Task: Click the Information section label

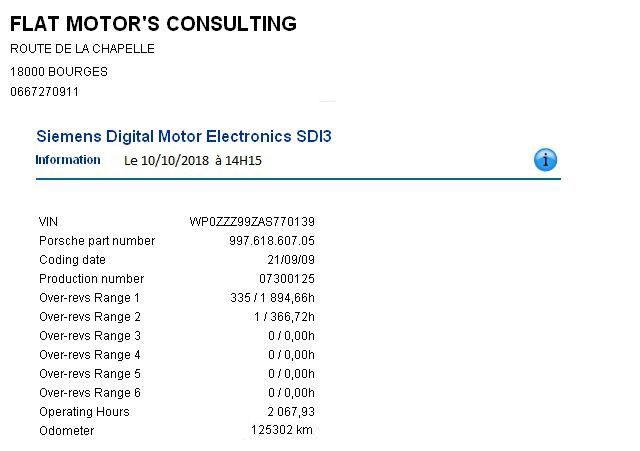Action: point(68,160)
